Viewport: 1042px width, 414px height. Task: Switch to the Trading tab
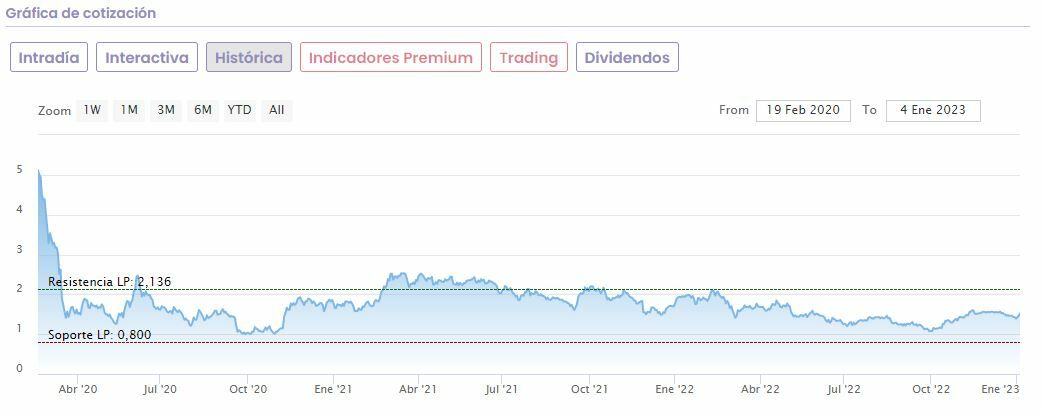pyautogui.click(x=528, y=57)
